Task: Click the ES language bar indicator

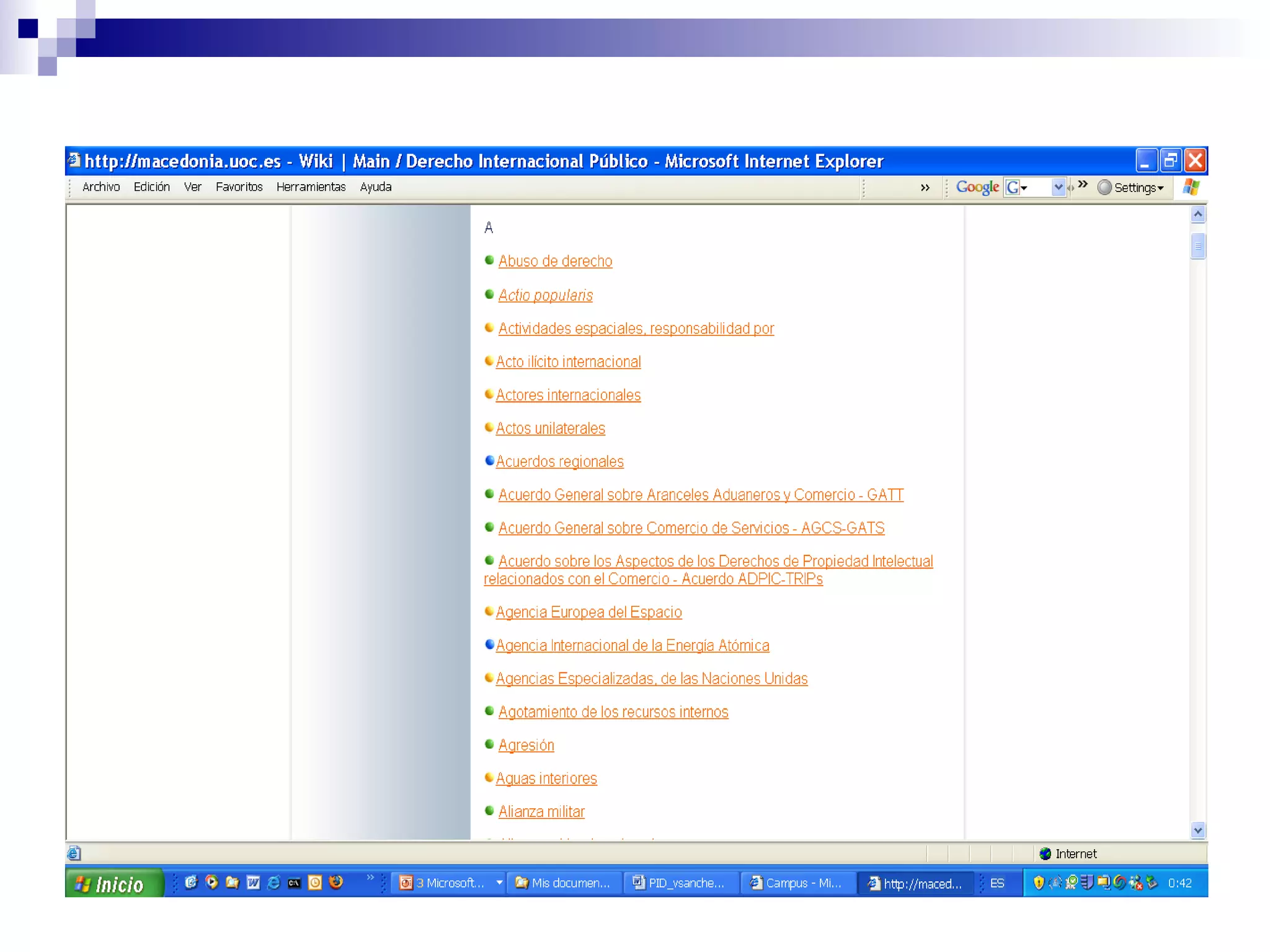Action: click(x=997, y=883)
